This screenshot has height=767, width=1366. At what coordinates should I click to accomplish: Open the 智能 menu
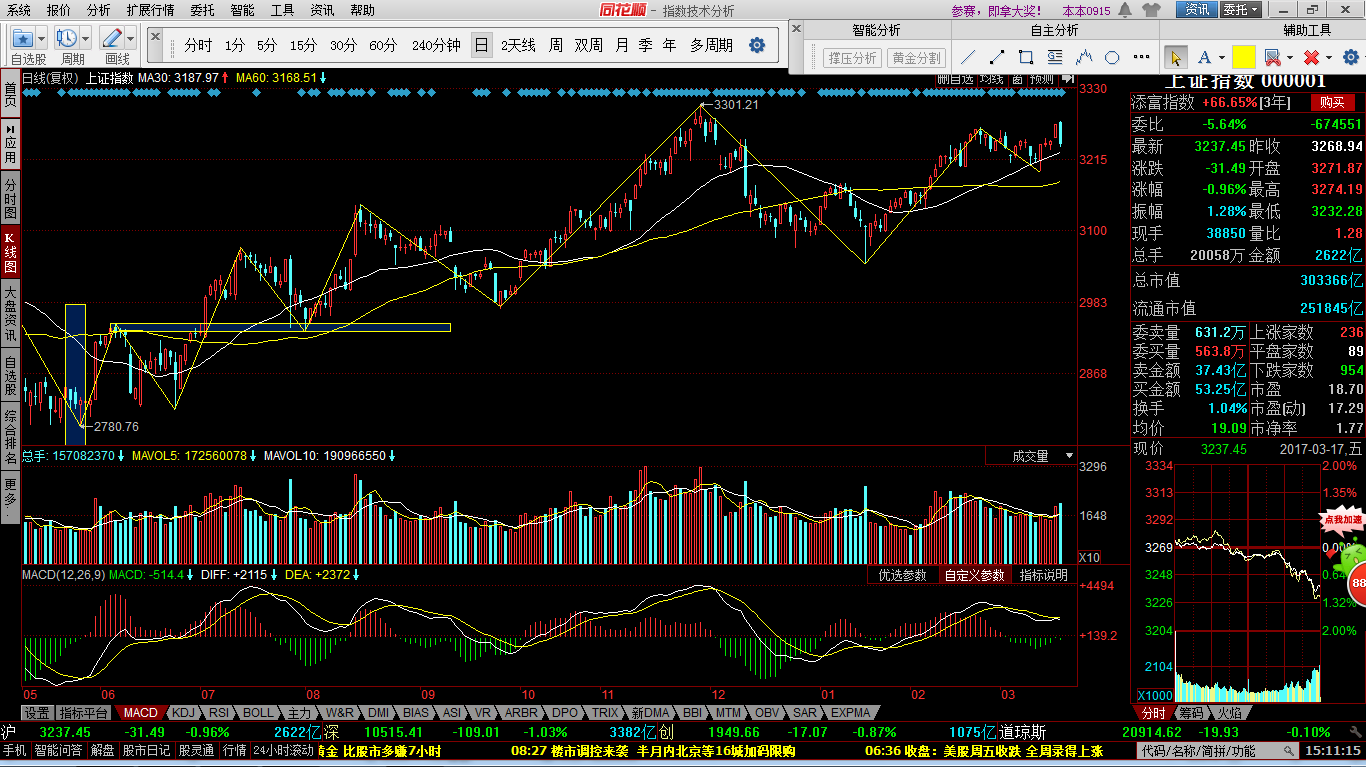coord(242,10)
